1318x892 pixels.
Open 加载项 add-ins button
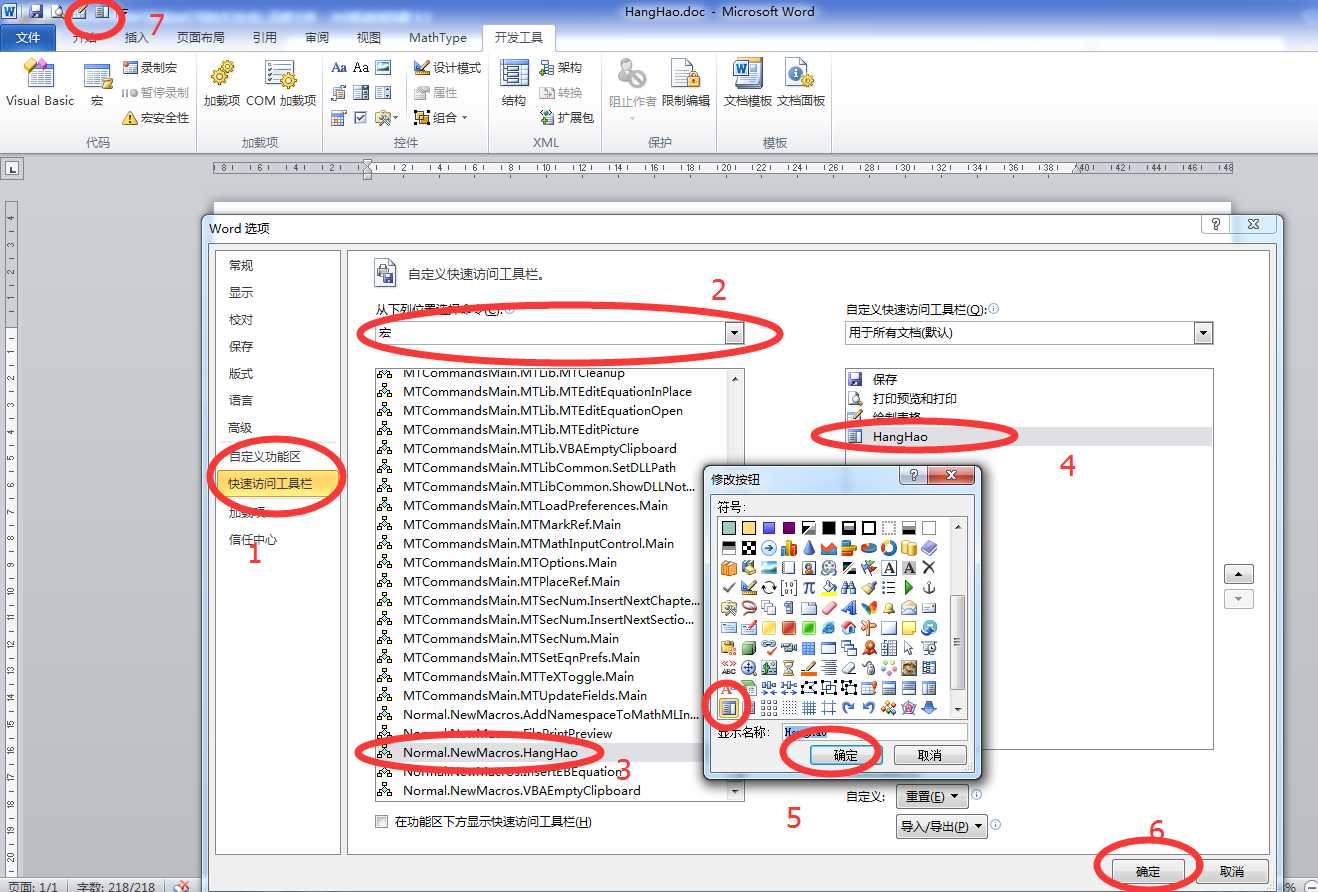click(x=221, y=84)
